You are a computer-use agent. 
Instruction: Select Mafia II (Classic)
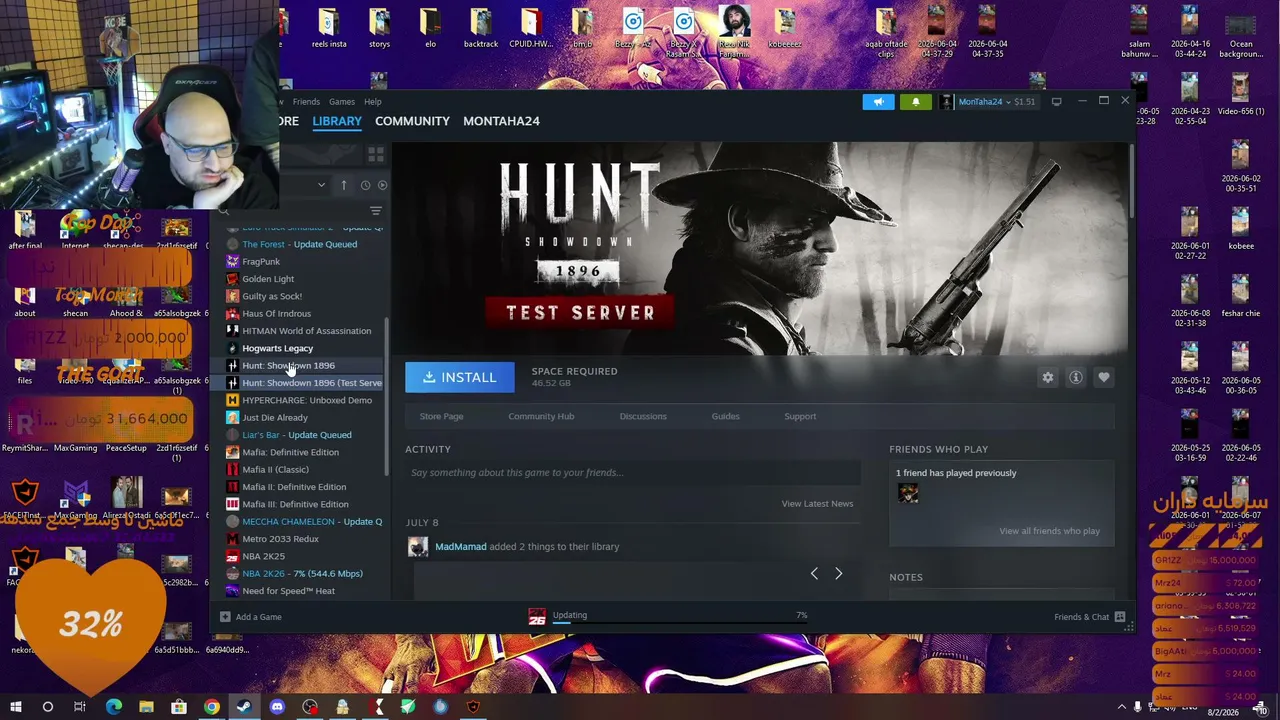pyautogui.click(x=275, y=470)
